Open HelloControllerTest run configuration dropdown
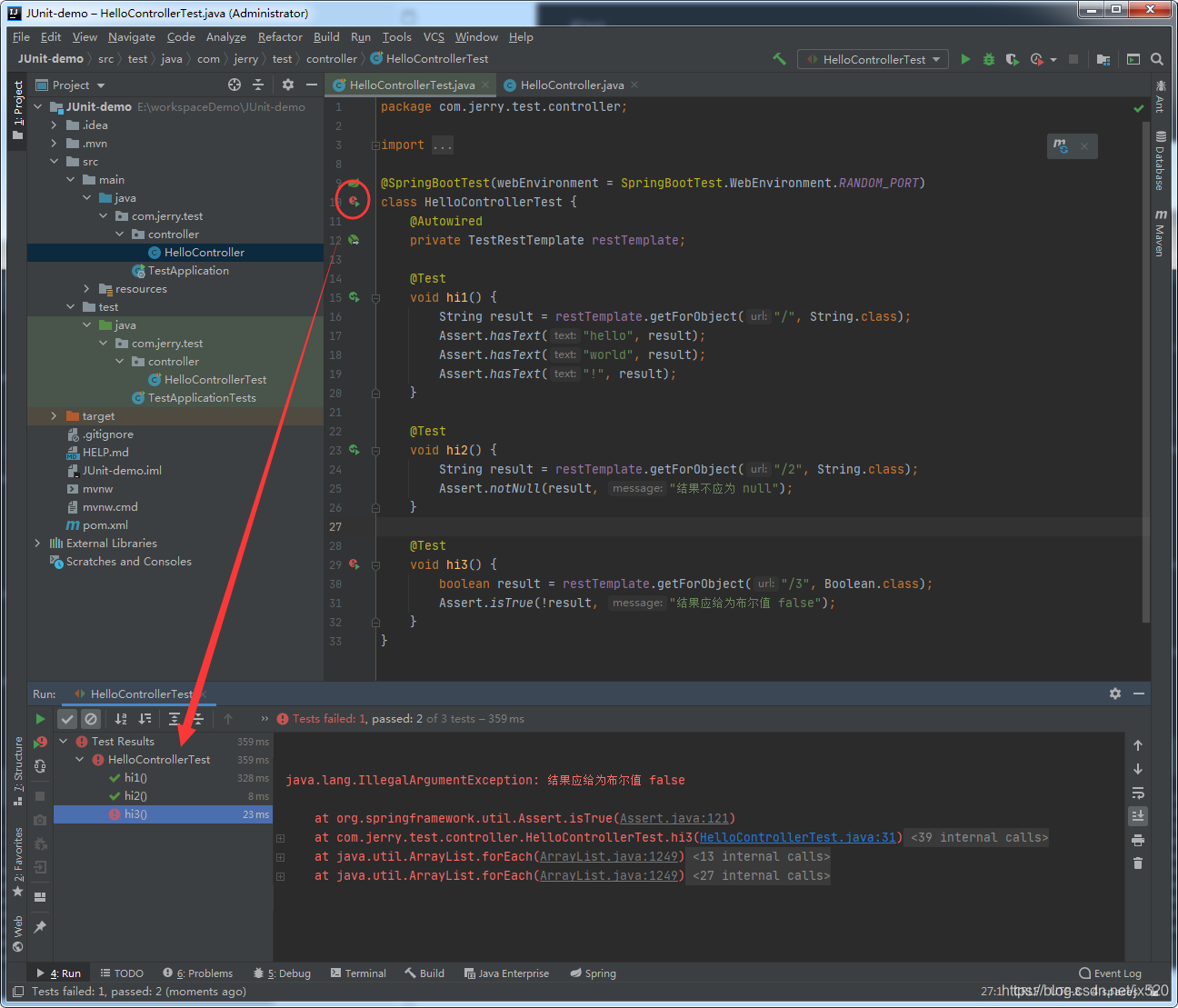The image size is (1178, 1008). tap(874, 59)
